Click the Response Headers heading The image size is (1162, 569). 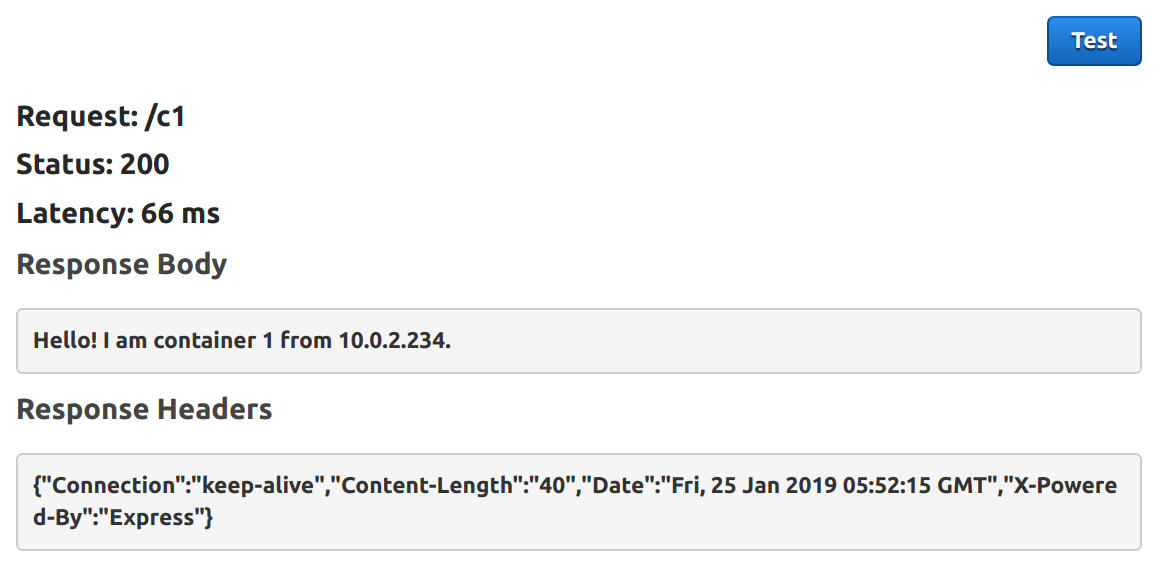(145, 409)
